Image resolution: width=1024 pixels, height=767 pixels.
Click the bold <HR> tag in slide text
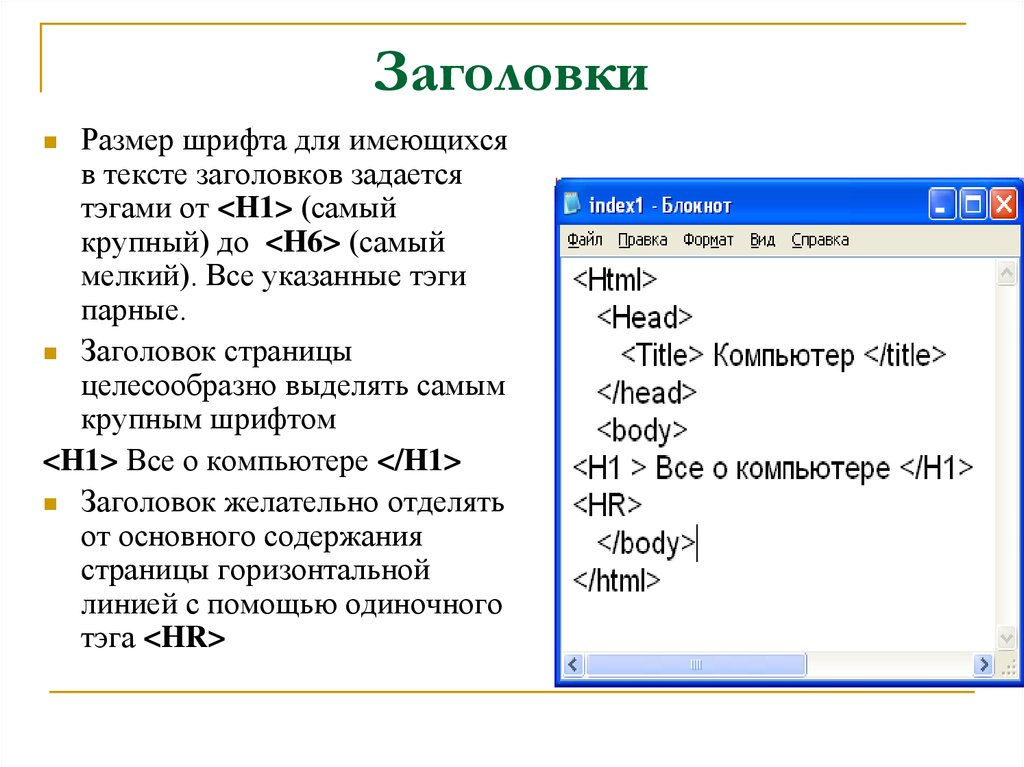[184, 638]
